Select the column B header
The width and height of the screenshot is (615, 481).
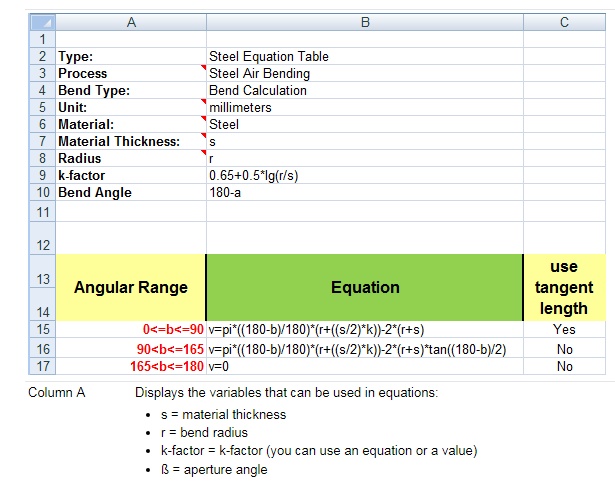365,22
